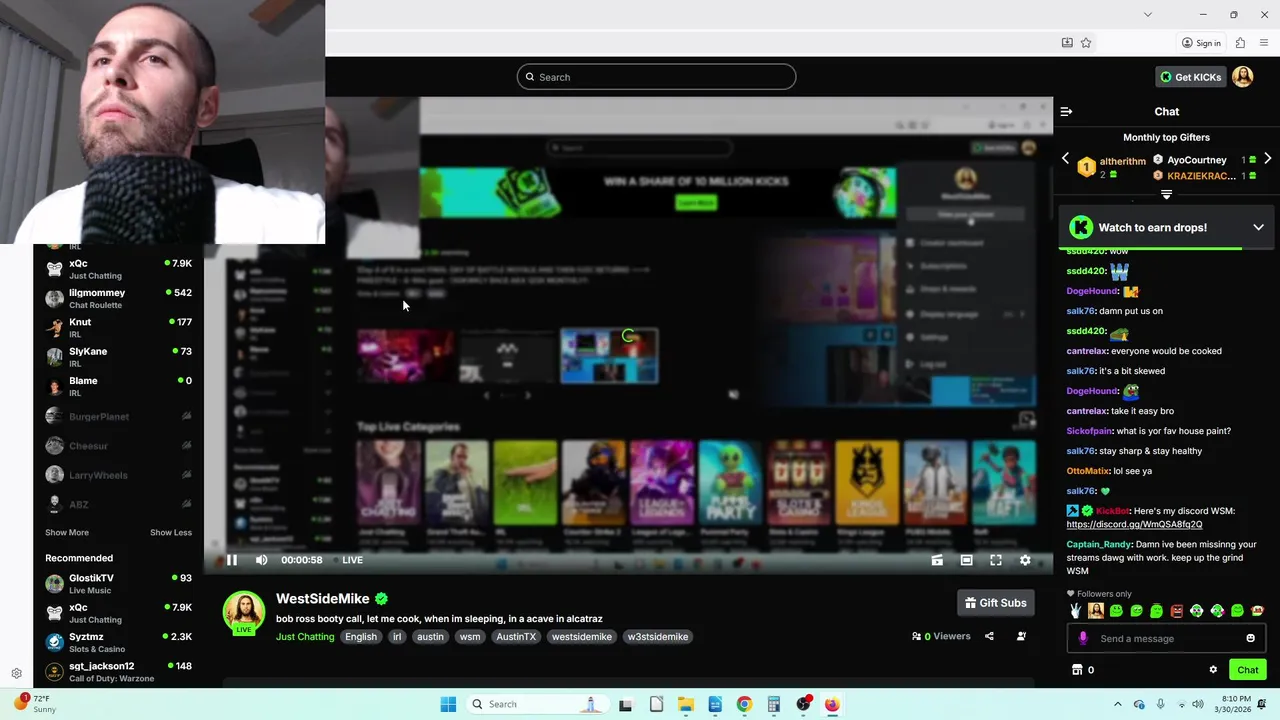Click the Gift Subs button
The width and height of the screenshot is (1280, 720).
pos(995,603)
